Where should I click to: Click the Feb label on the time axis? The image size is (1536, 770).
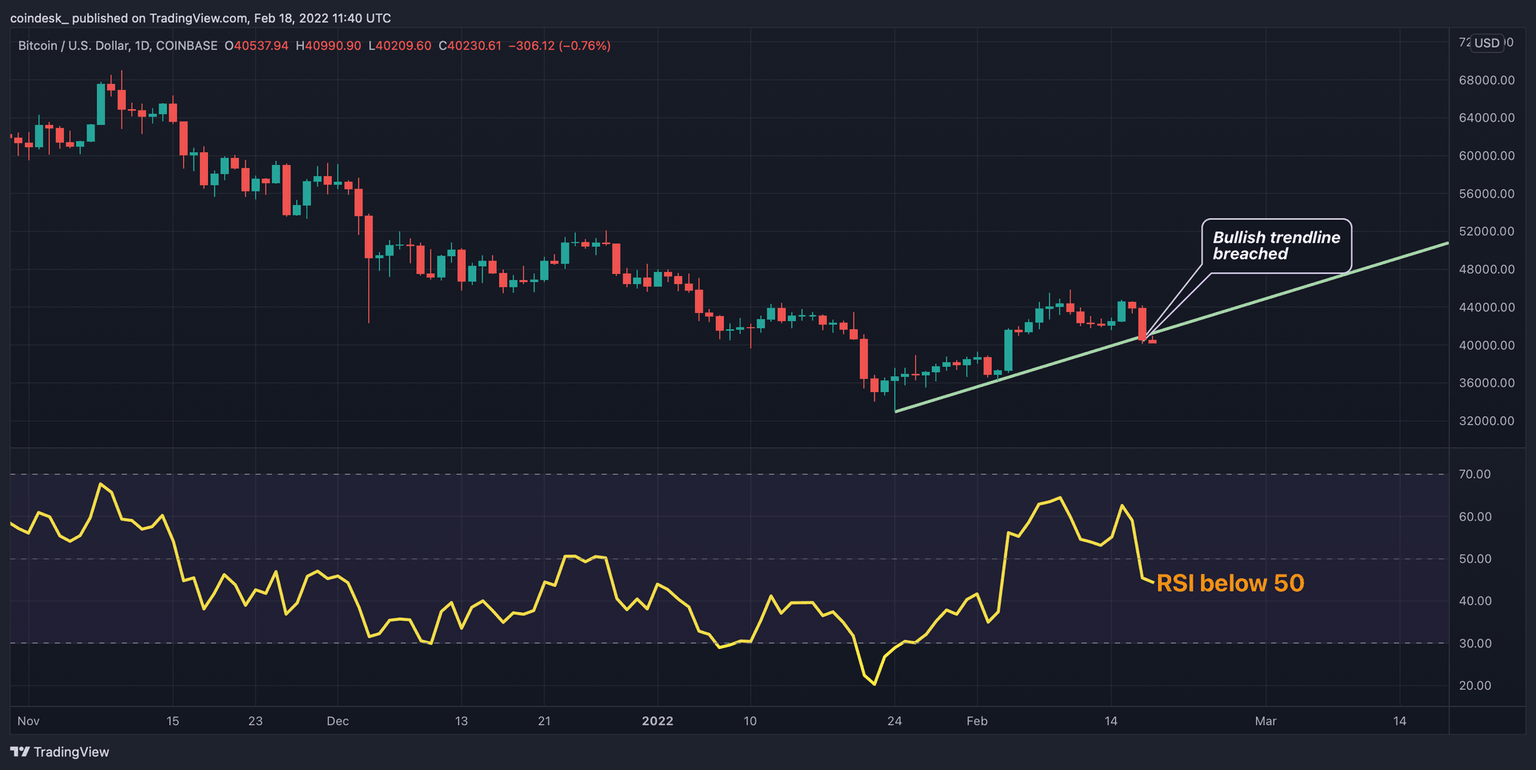978,721
